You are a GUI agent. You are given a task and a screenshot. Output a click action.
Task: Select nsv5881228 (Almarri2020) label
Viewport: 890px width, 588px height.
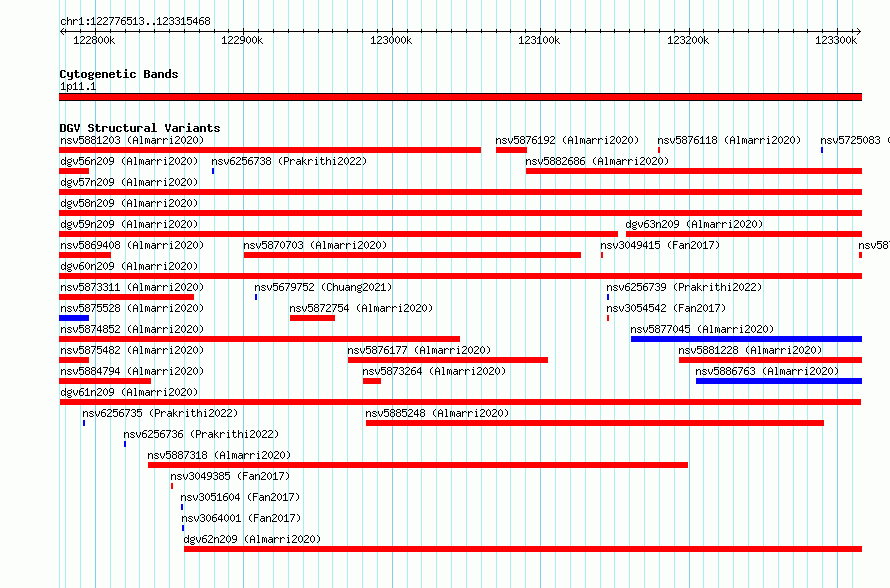[750, 350]
